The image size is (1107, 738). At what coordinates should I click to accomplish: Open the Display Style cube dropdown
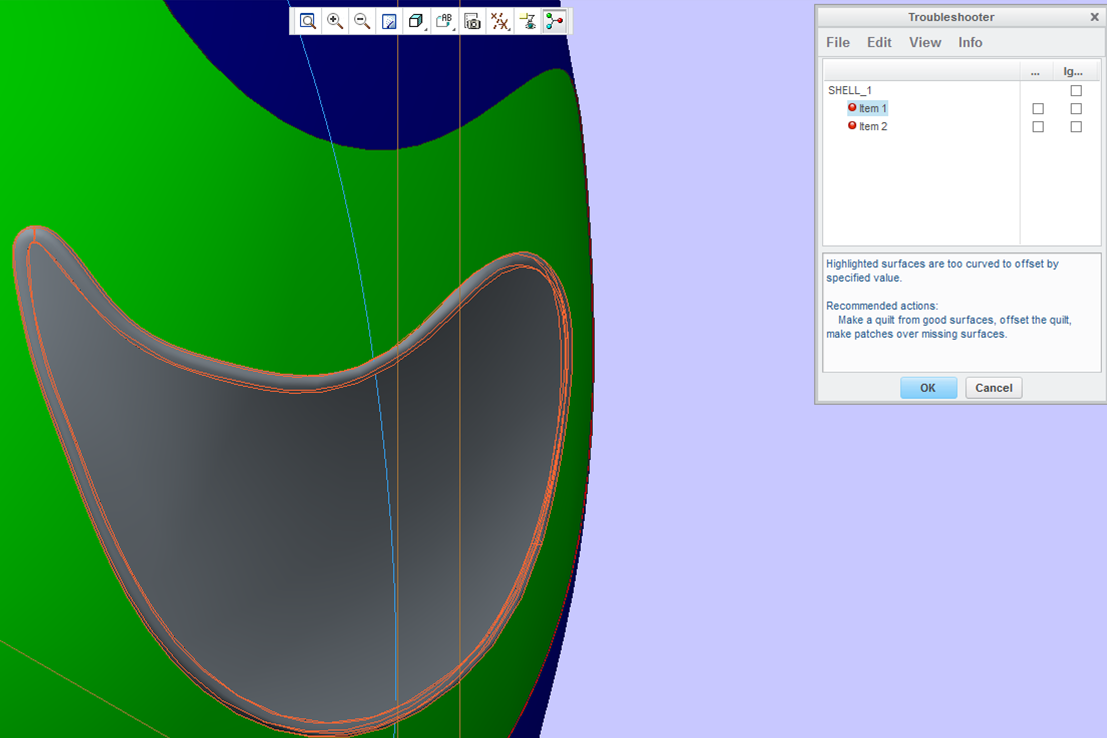pyautogui.click(x=417, y=21)
